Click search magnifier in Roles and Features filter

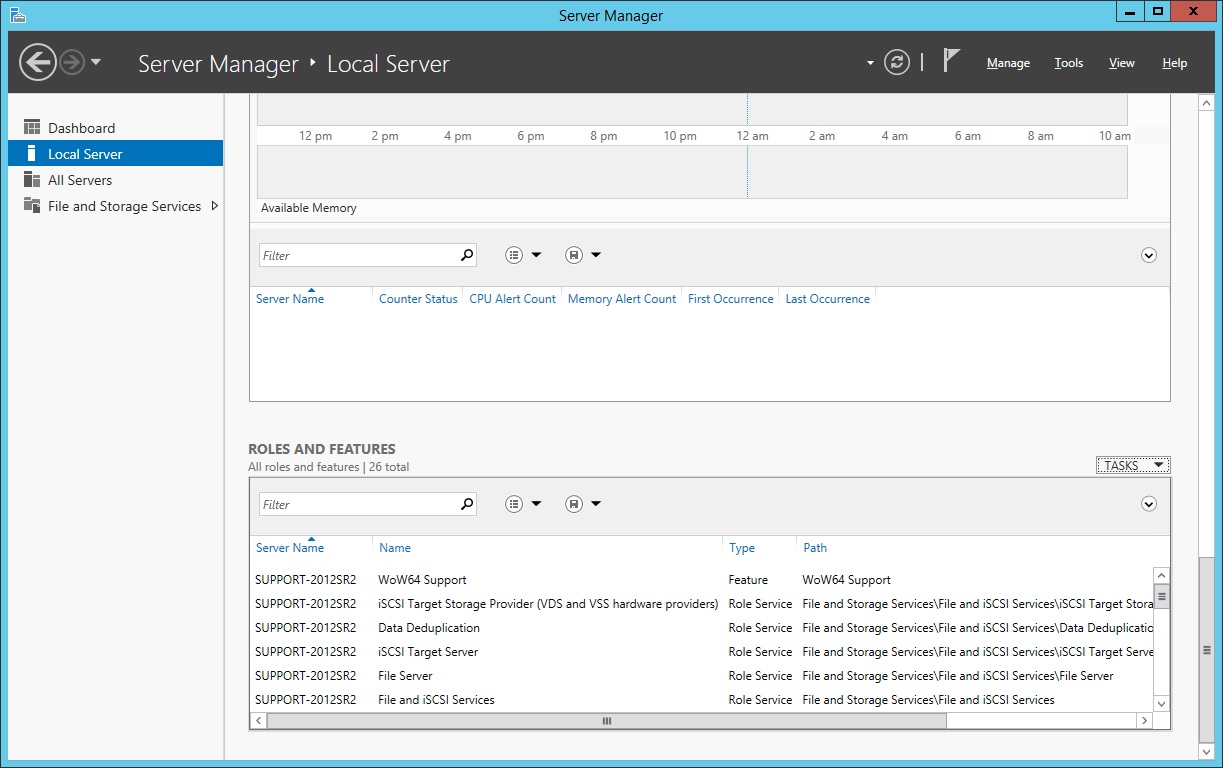[x=466, y=505]
